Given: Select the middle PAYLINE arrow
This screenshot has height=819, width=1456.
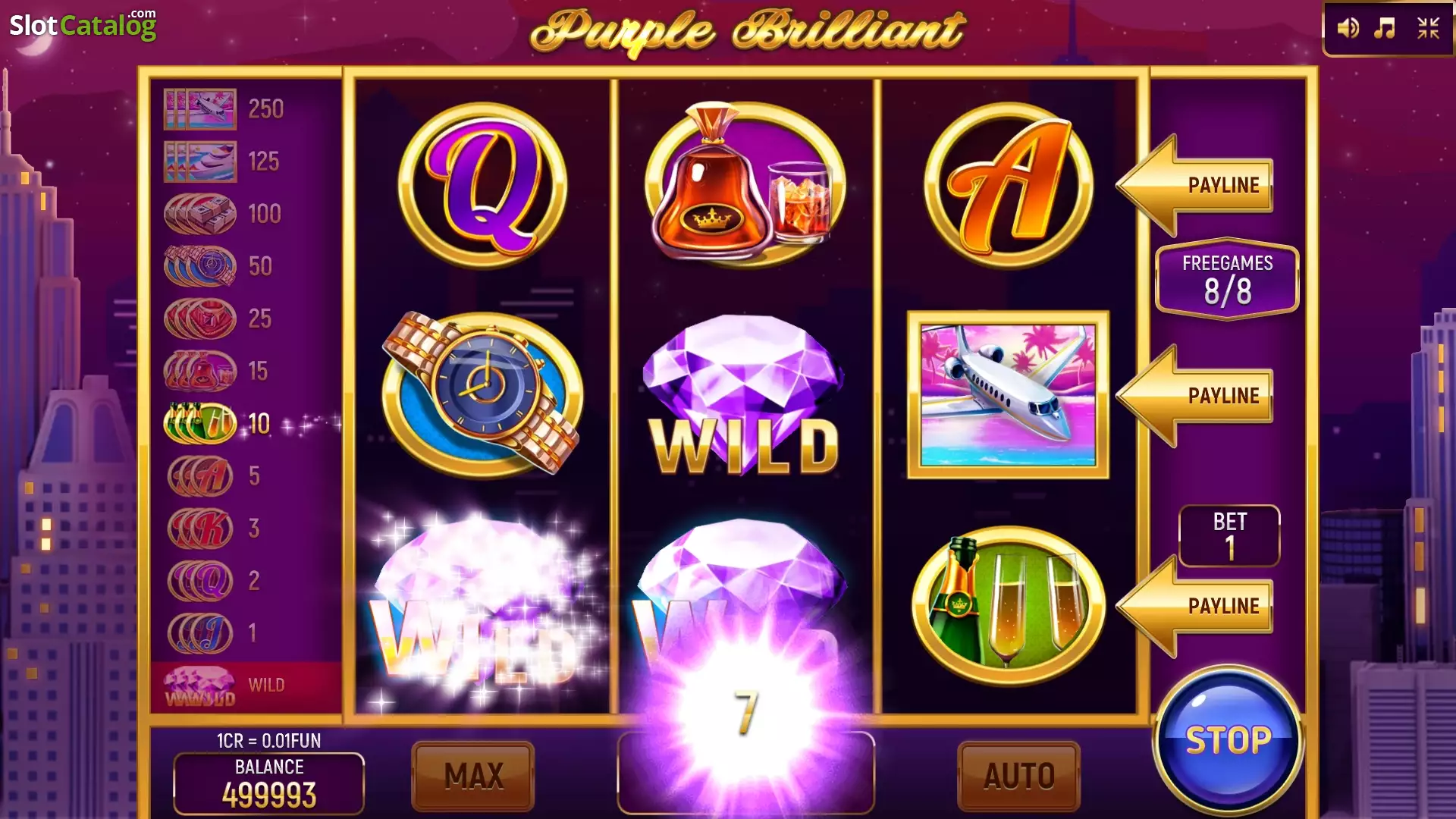Looking at the screenshot, I should point(1195,396).
